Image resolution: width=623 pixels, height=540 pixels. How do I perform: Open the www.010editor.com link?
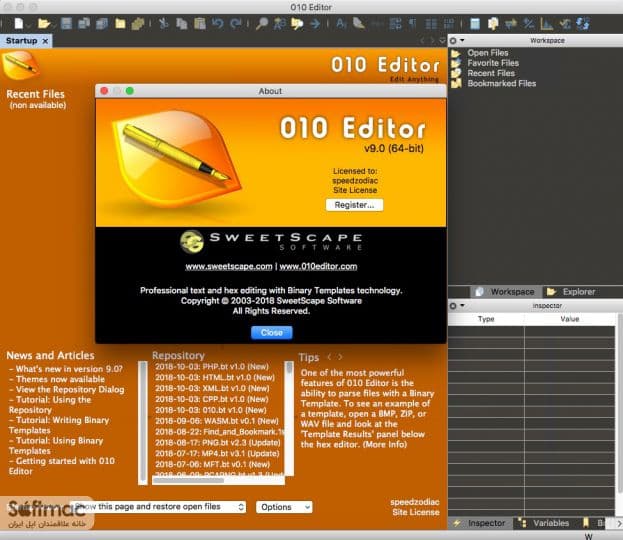point(318,266)
